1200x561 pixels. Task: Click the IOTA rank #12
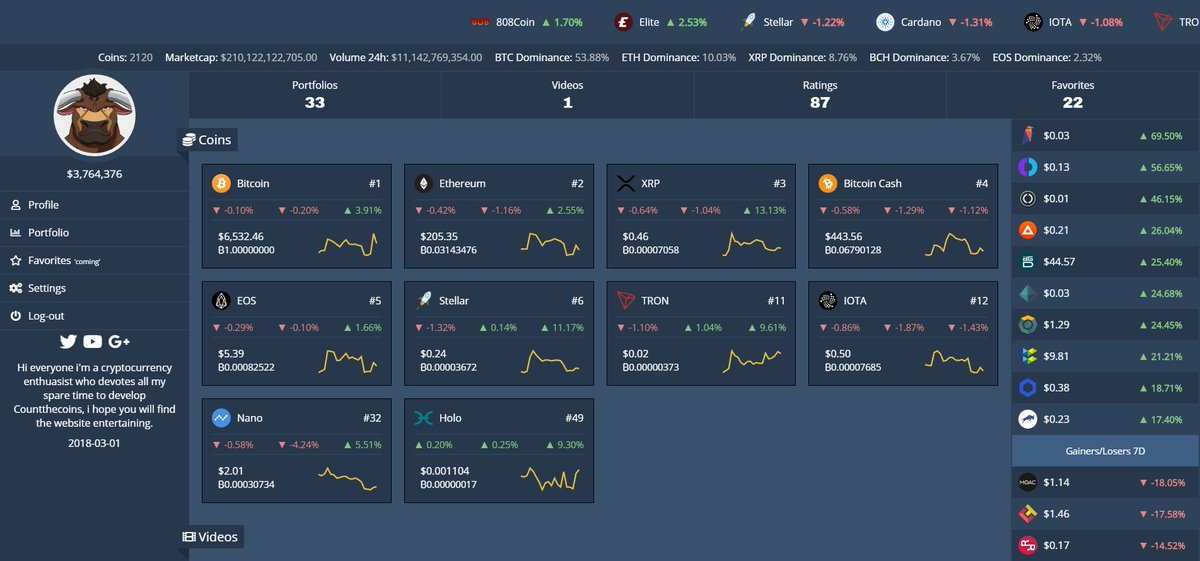pyautogui.click(x=977, y=301)
